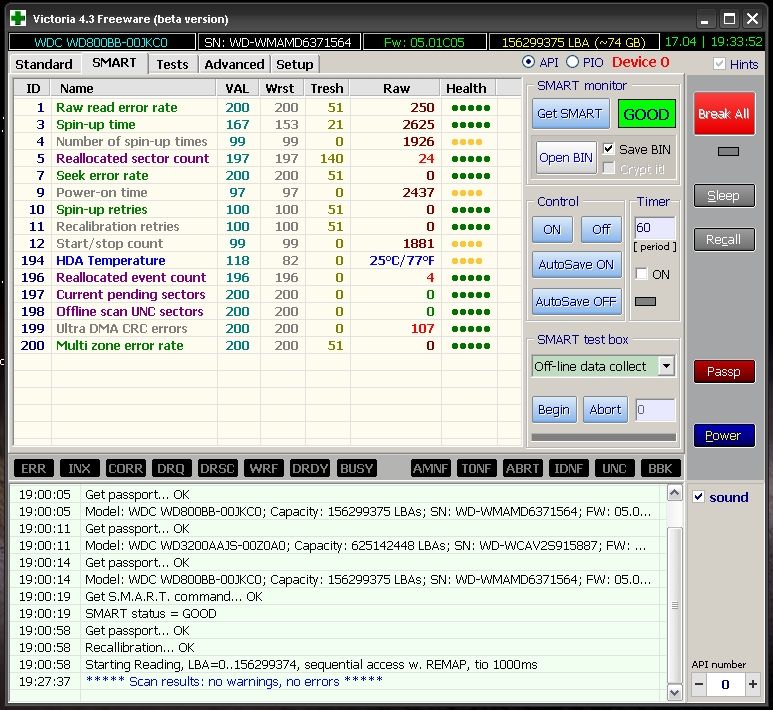Image resolution: width=773 pixels, height=710 pixels.
Task: Click the Sleep button
Action: click(724, 196)
